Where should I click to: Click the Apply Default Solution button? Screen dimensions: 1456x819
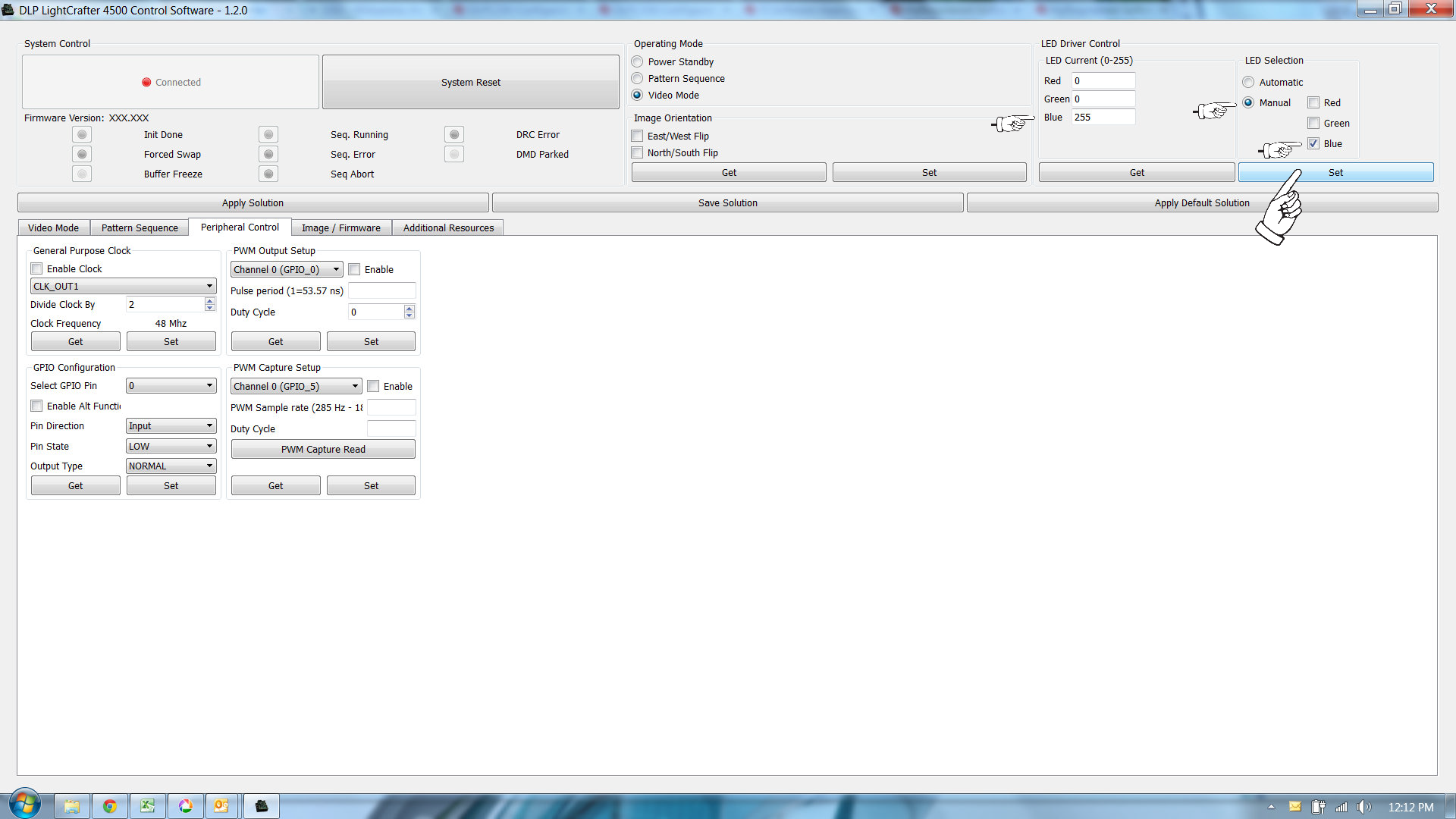1202,202
